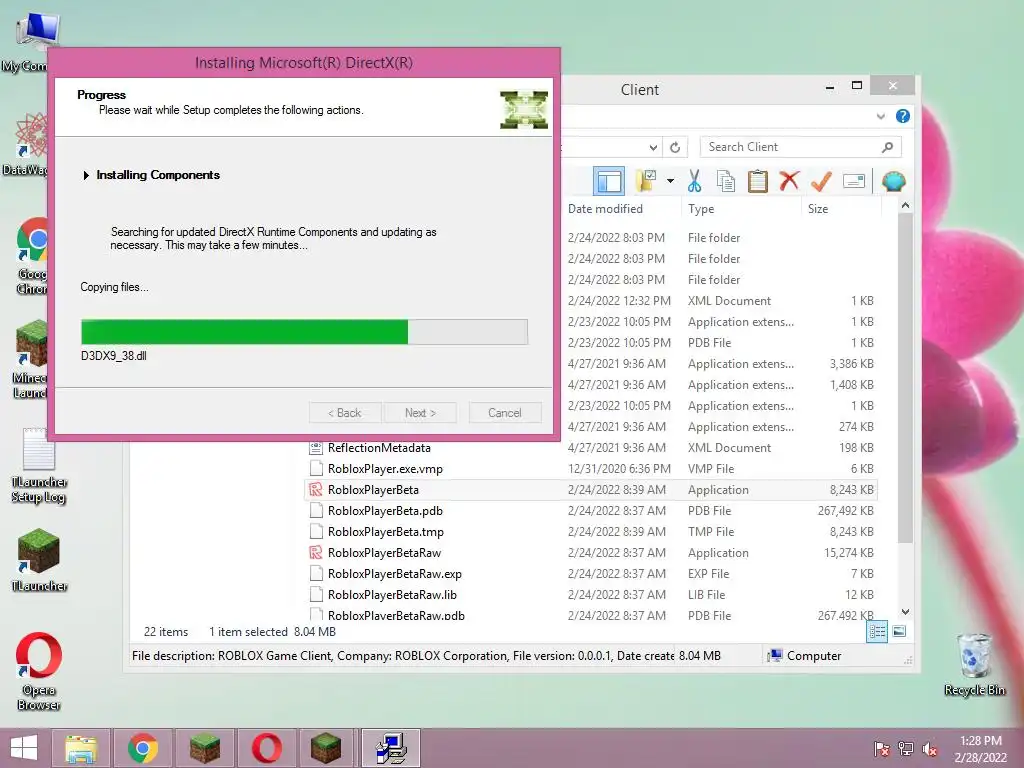This screenshot has width=1024, height=768.
Task: Click the Installing Components arrow marker
Action: point(86,175)
